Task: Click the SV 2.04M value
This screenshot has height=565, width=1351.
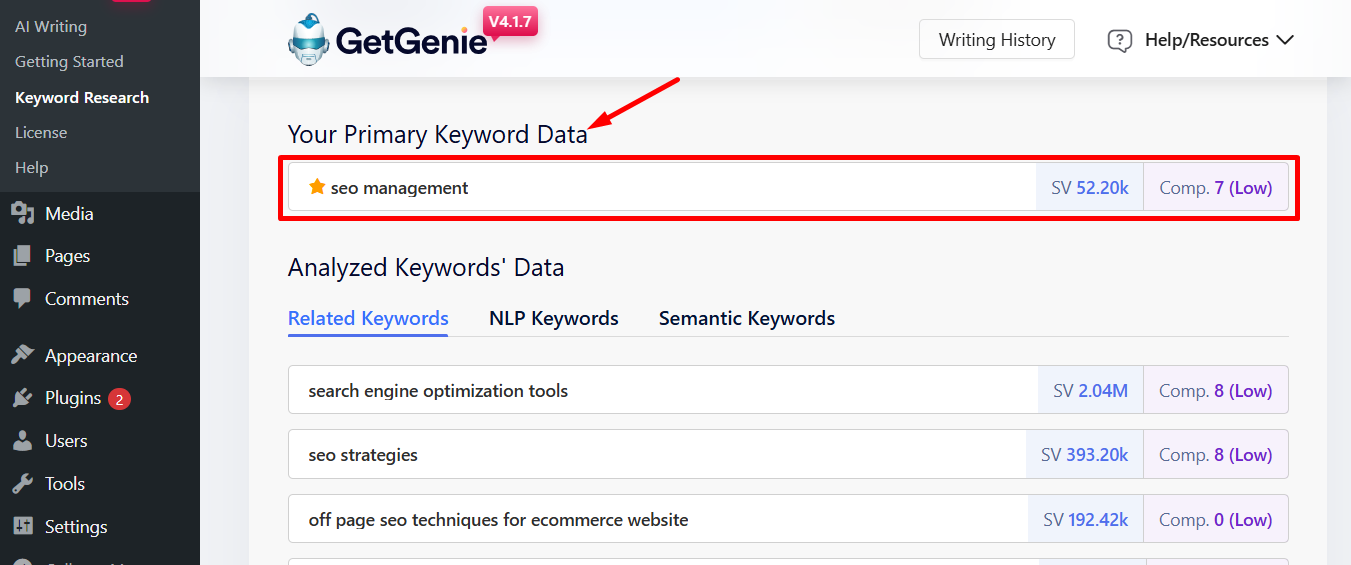Action: click(x=1091, y=391)
